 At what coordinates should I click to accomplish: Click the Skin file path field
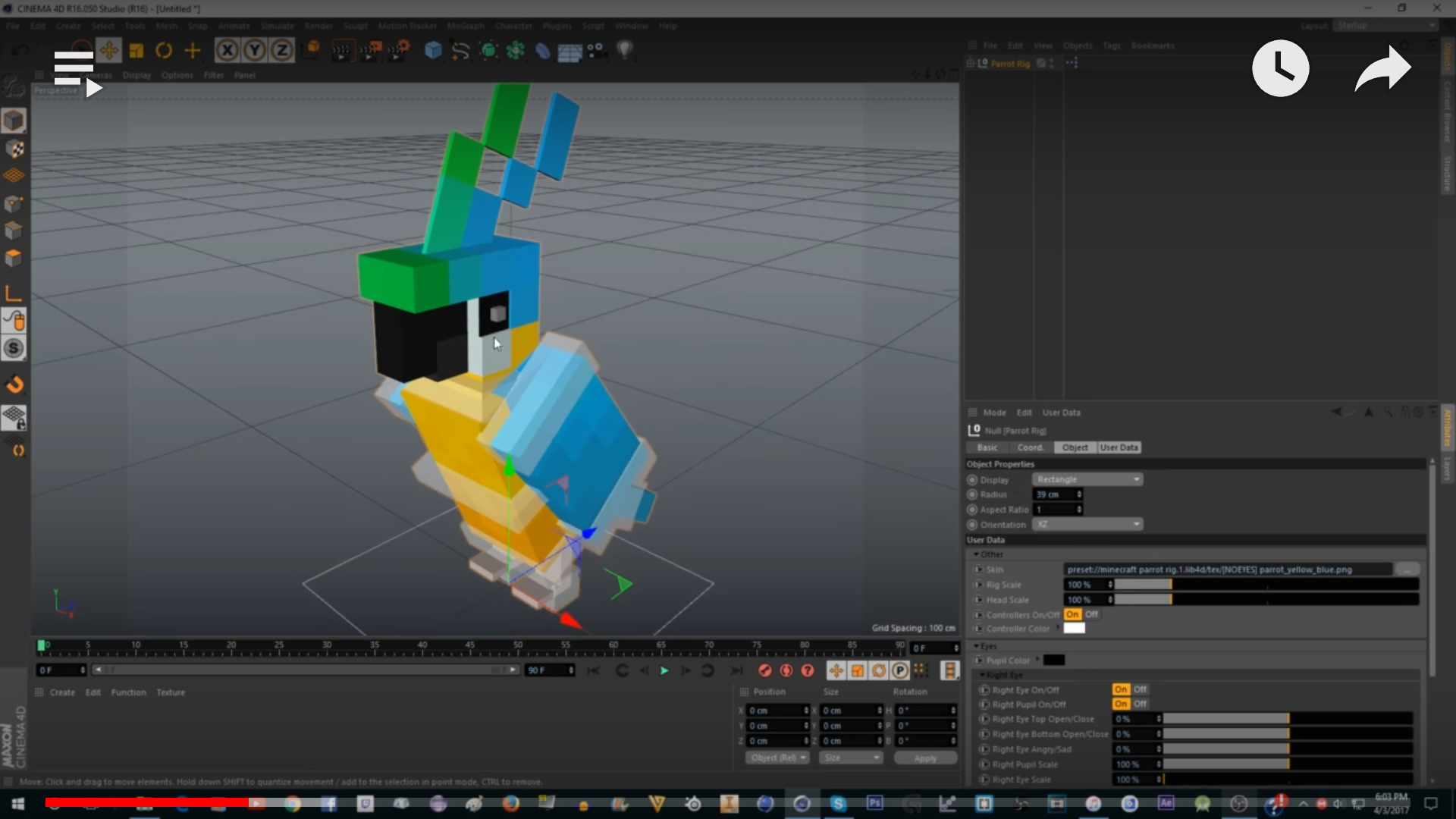coord(1227,569)
